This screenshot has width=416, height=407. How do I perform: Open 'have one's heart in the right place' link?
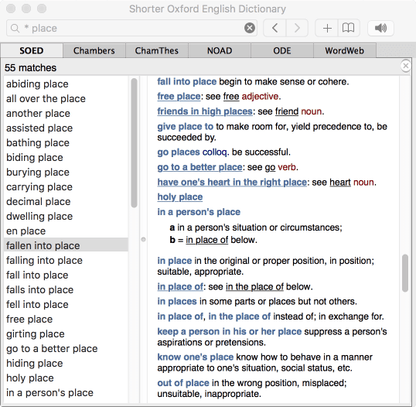[x=232, y=182]
